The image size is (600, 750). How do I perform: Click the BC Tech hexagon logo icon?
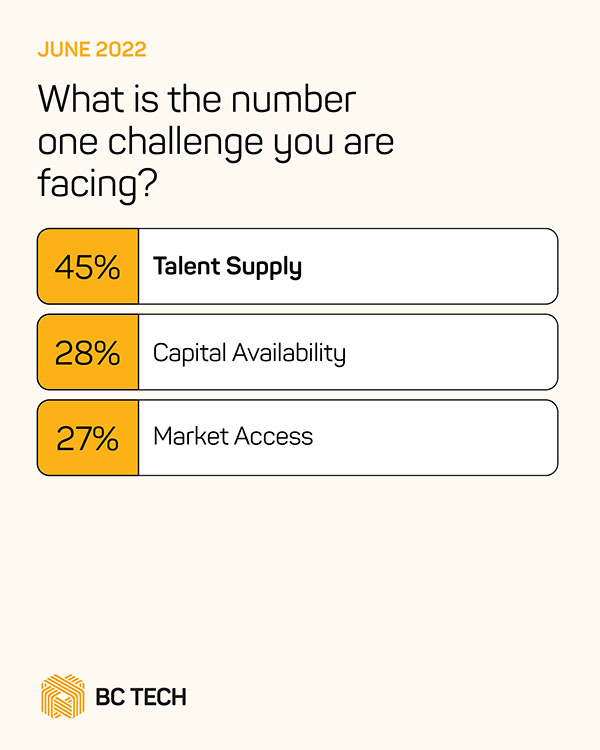click(x=63, y=696)
